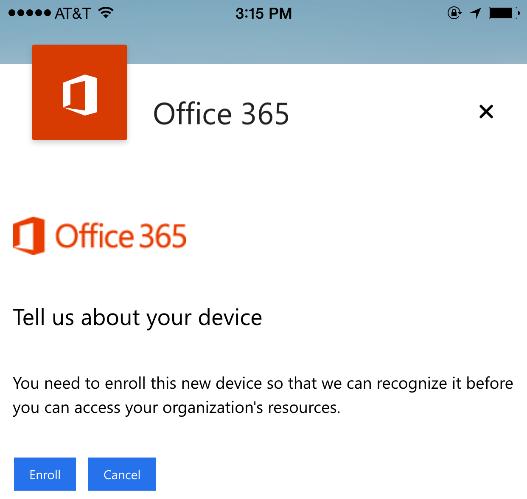Tap the orange Office door logo icon

pos(29,236)
